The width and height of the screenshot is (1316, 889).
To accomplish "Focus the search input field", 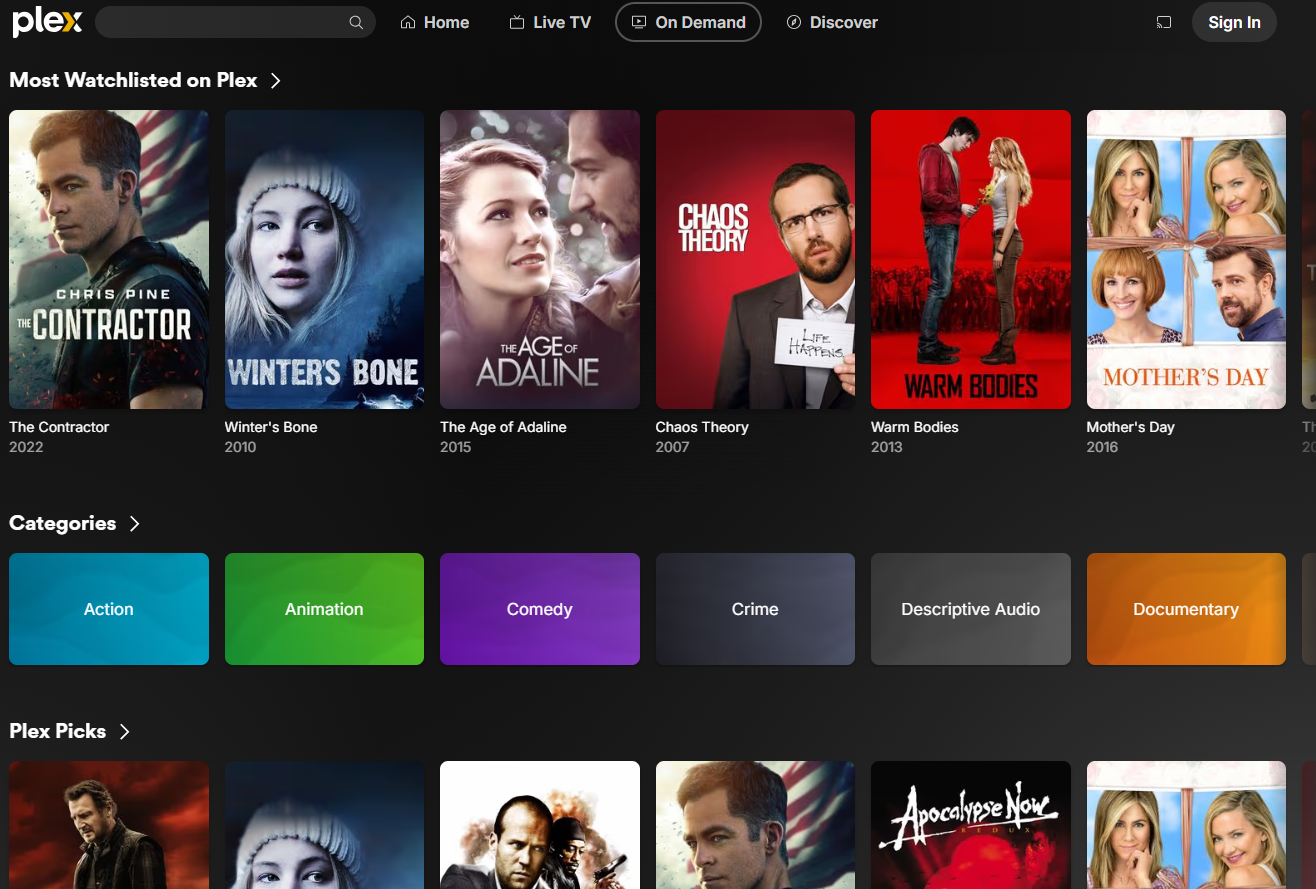I will click(235, 22).
